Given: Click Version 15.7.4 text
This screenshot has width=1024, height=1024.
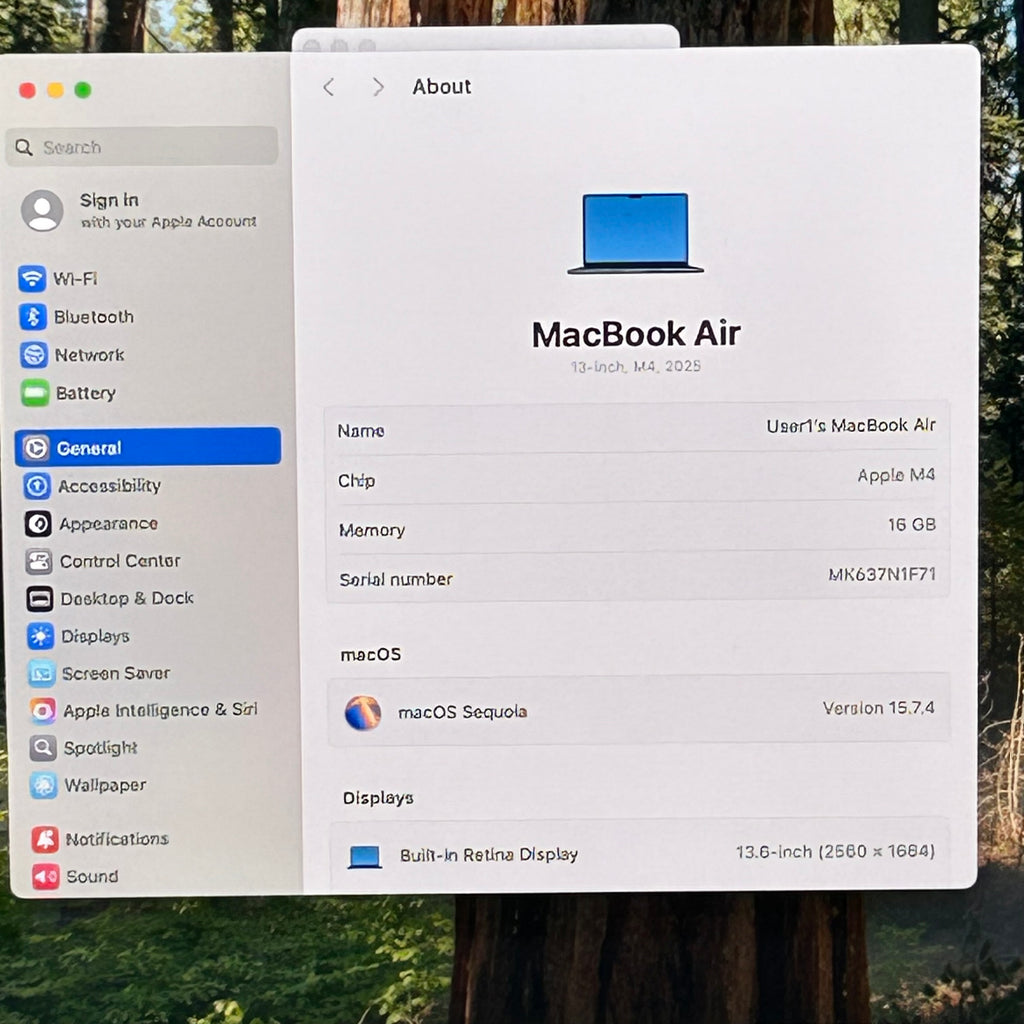Looking at the screenshot, I should tap(878, 708).
